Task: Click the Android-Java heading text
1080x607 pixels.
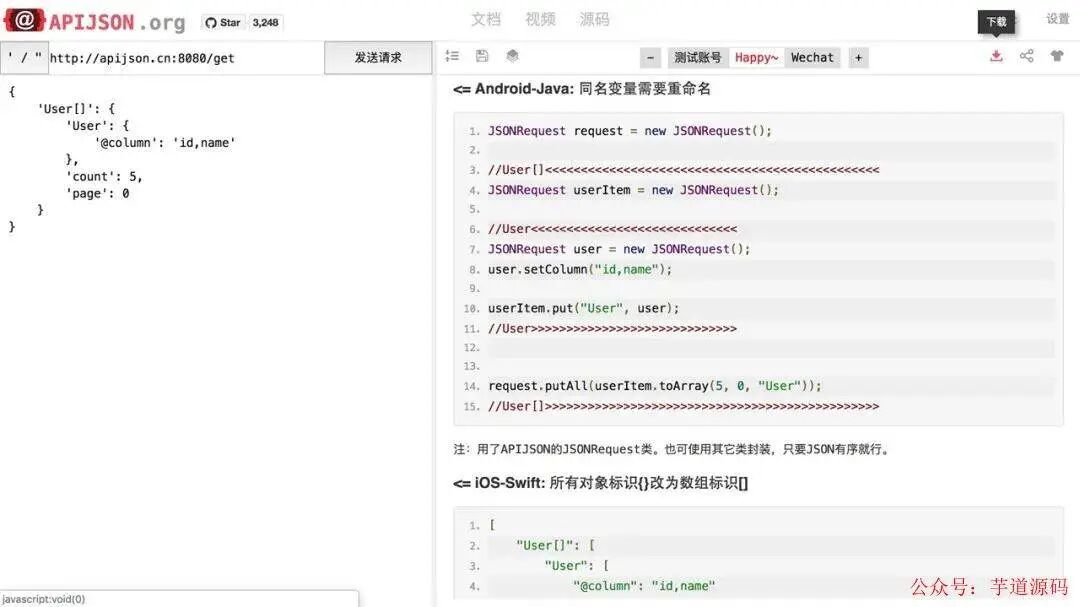Action: point(582,89)
